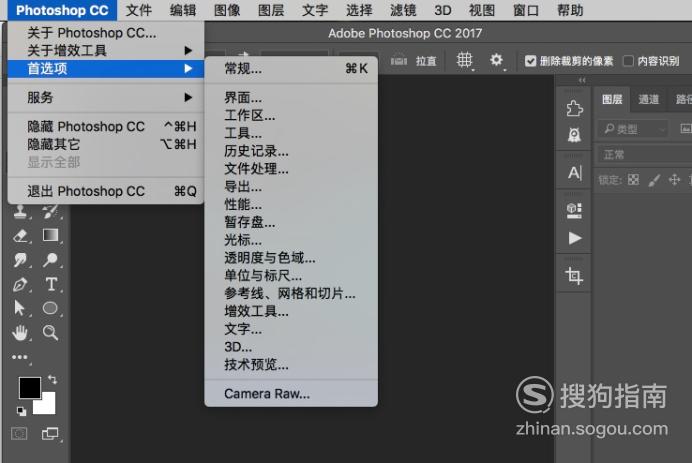Open 技术预览... preferences
Viewport: 692px width, 463px height.
pyautogui.click(x=291, y=365)
